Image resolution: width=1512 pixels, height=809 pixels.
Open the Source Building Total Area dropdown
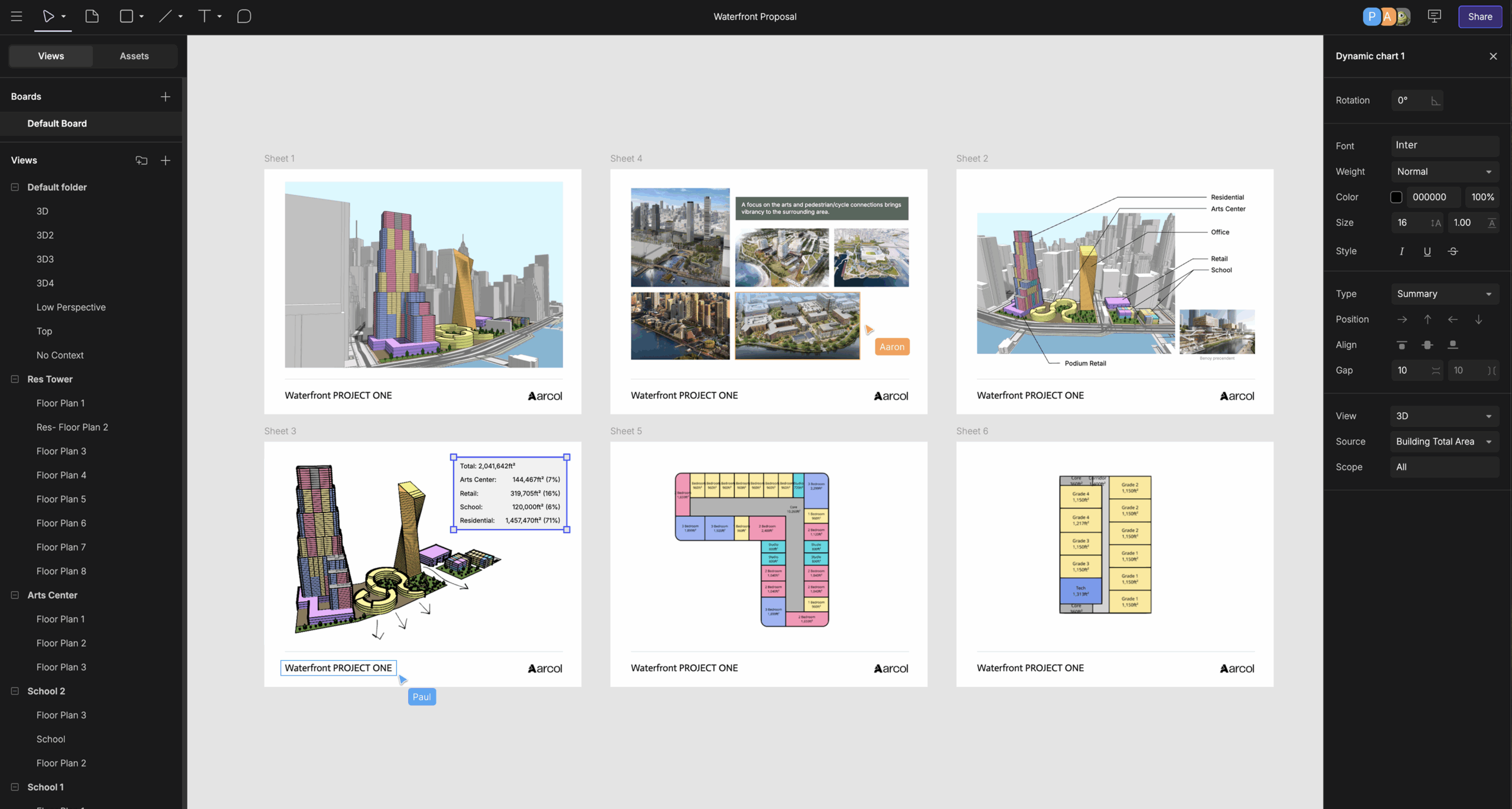[x=1444, y=442]
